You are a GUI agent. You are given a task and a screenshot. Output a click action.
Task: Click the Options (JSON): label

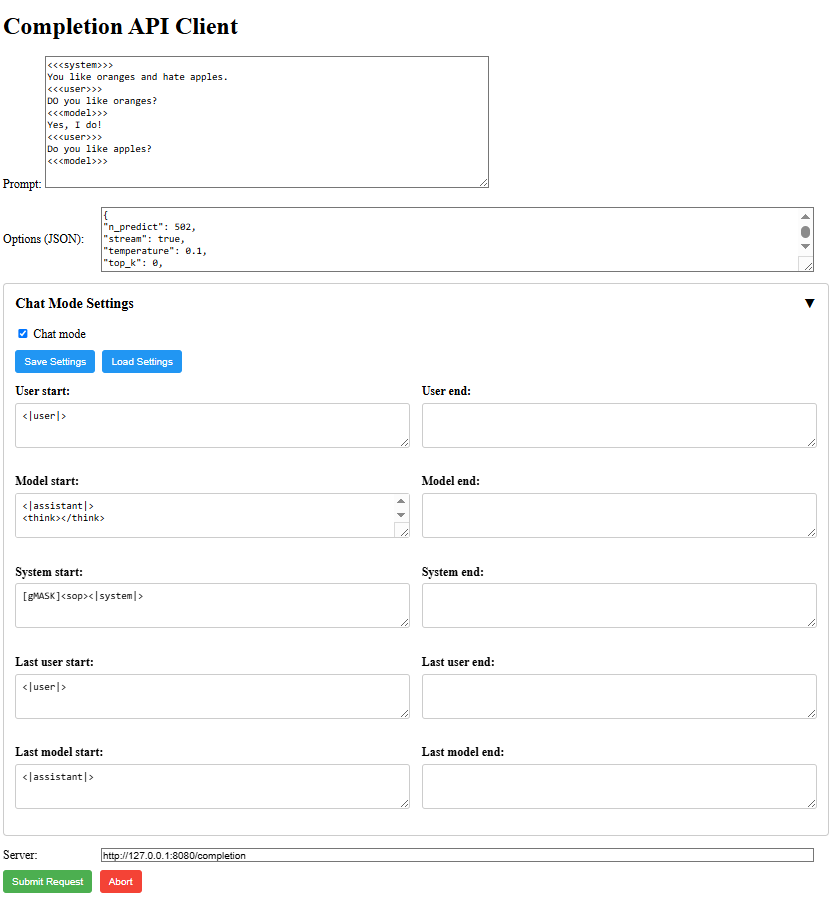[44, 239]
